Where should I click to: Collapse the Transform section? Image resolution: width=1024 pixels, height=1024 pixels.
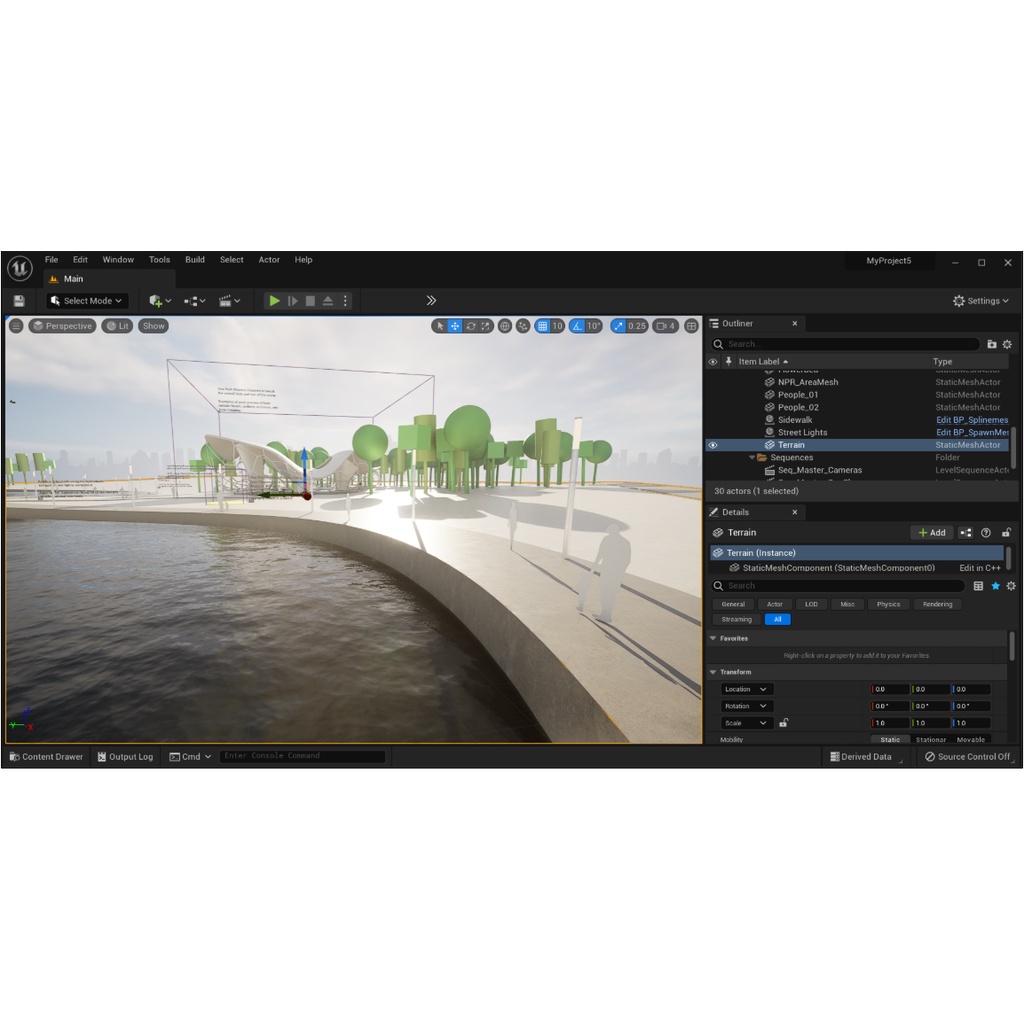click(x=713, y=672)
